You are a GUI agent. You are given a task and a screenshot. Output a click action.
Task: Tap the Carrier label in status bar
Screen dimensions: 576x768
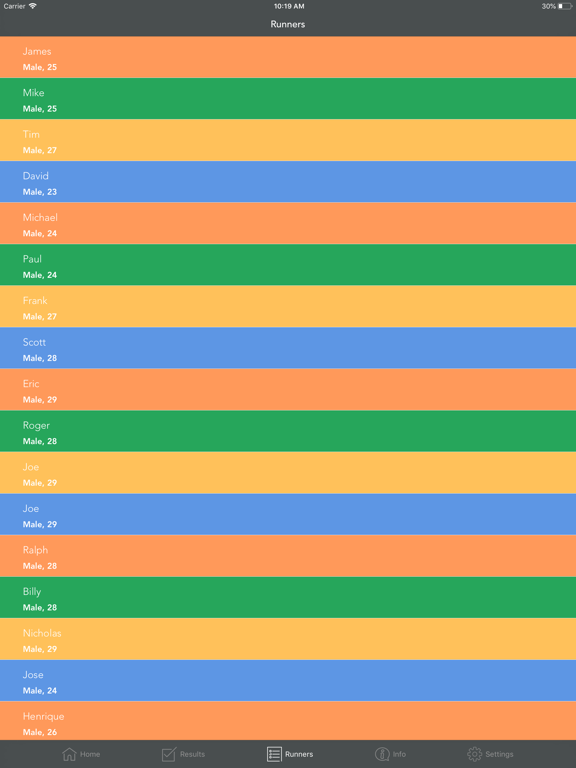[x=14, y=6]
